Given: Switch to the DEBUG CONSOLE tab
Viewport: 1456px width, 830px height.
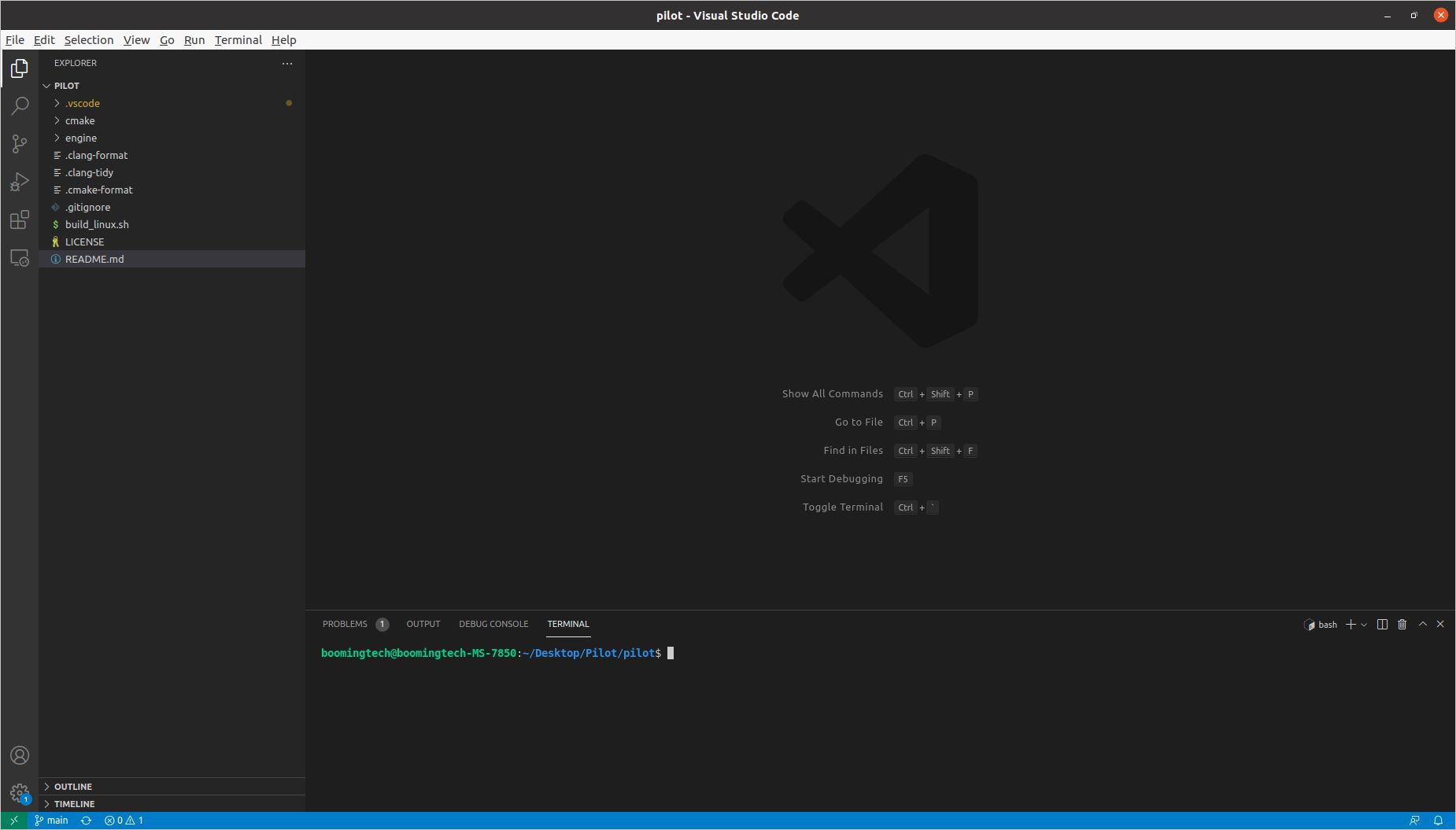Looking at the screenshot, I should pos(493,624).
